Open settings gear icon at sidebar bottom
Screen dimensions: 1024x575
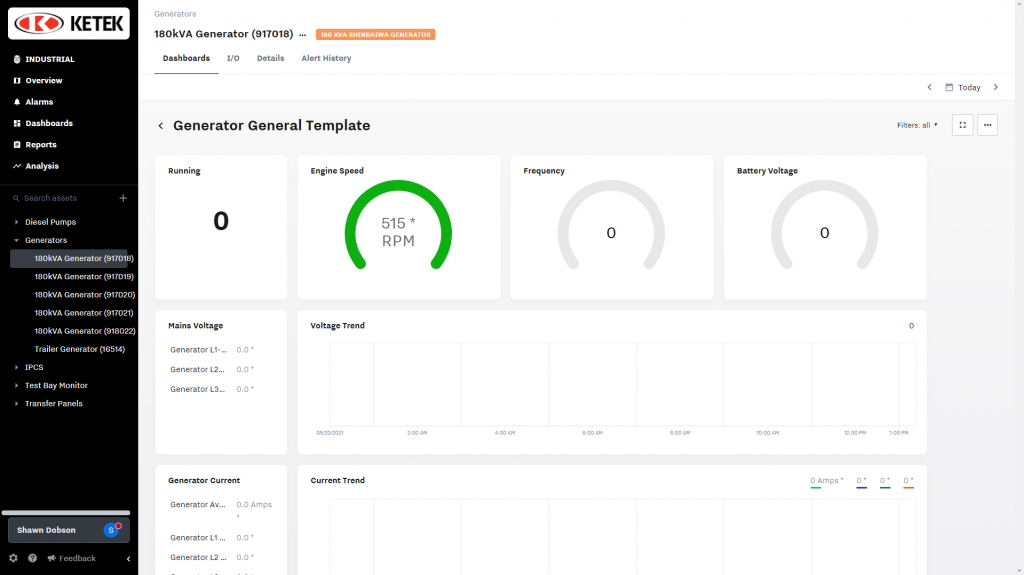pyautogui.click(x=13, y=558)
